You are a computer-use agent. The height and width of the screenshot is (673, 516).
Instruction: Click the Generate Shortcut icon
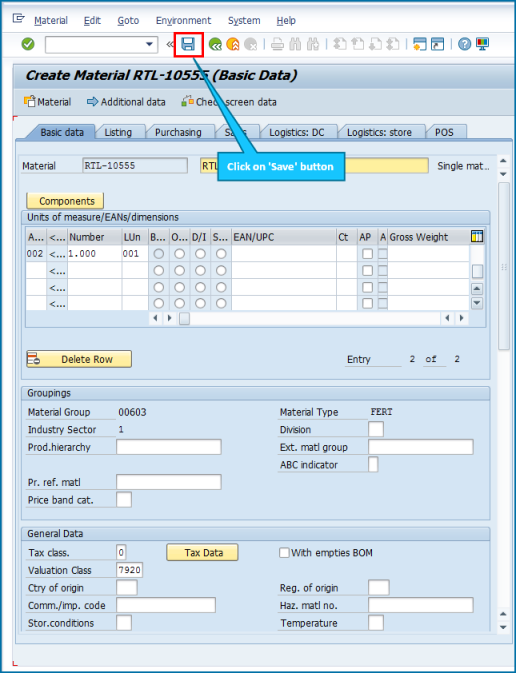[x=437, y=44]
